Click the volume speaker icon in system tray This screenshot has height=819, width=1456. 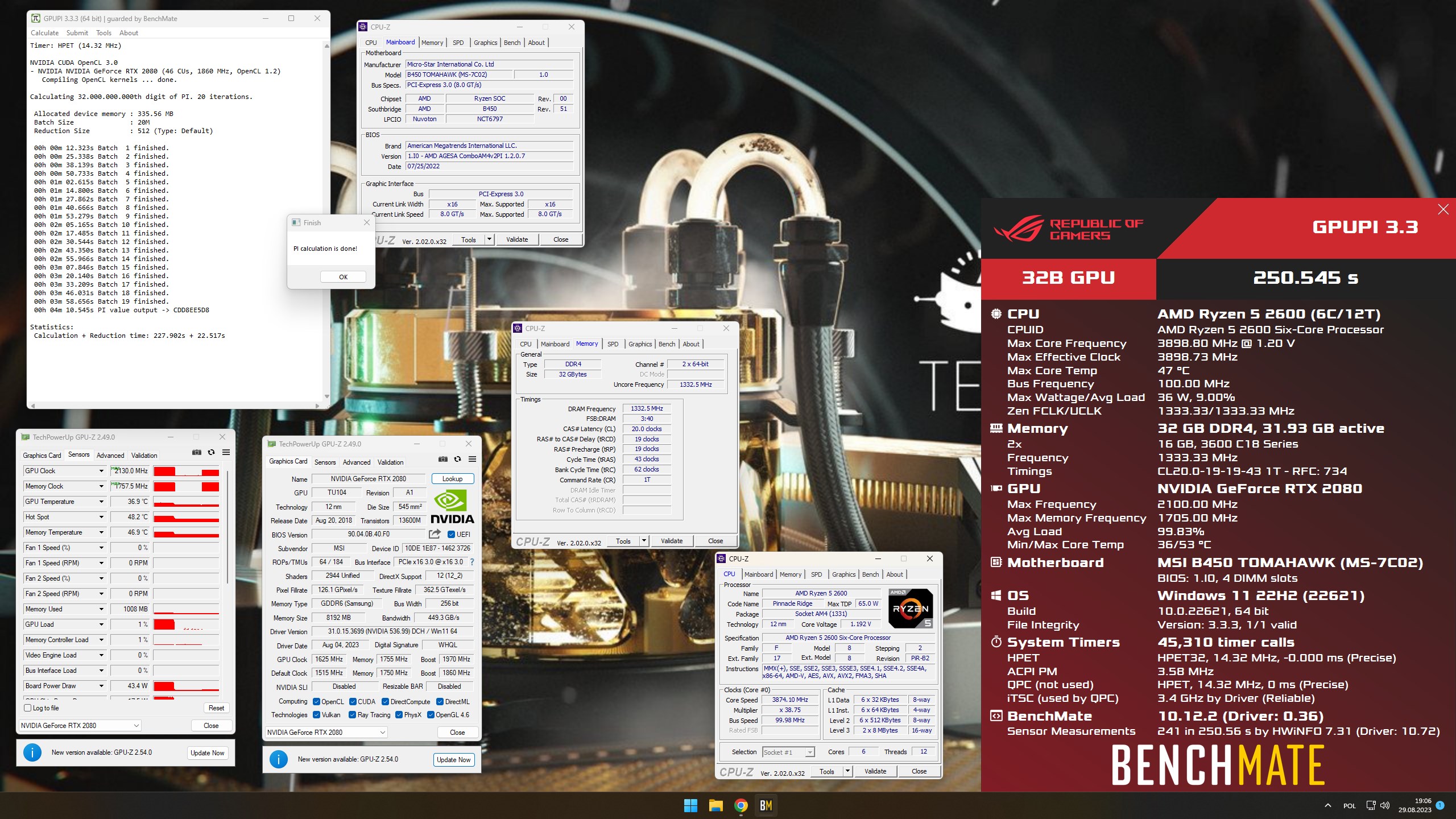(x=1385, y=805)
